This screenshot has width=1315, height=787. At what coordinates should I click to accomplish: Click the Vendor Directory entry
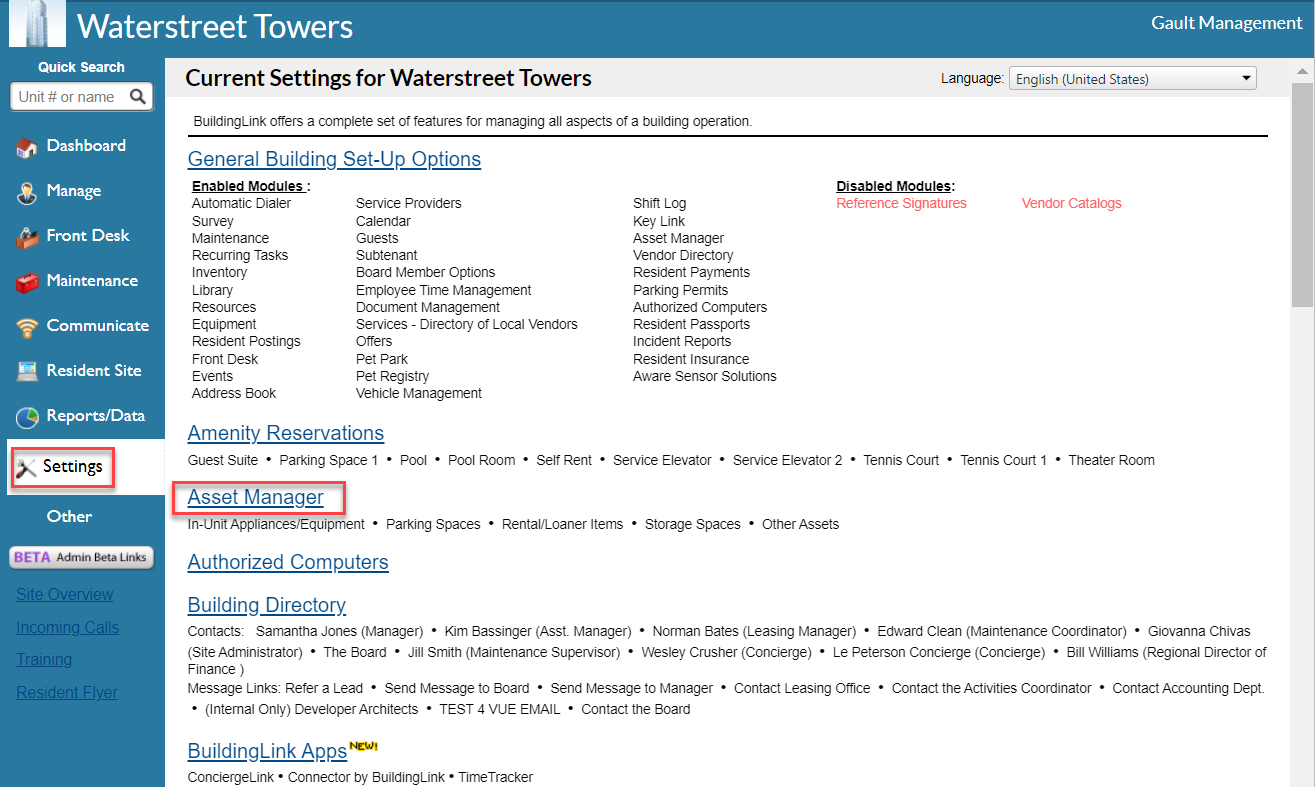coord(683,255)
